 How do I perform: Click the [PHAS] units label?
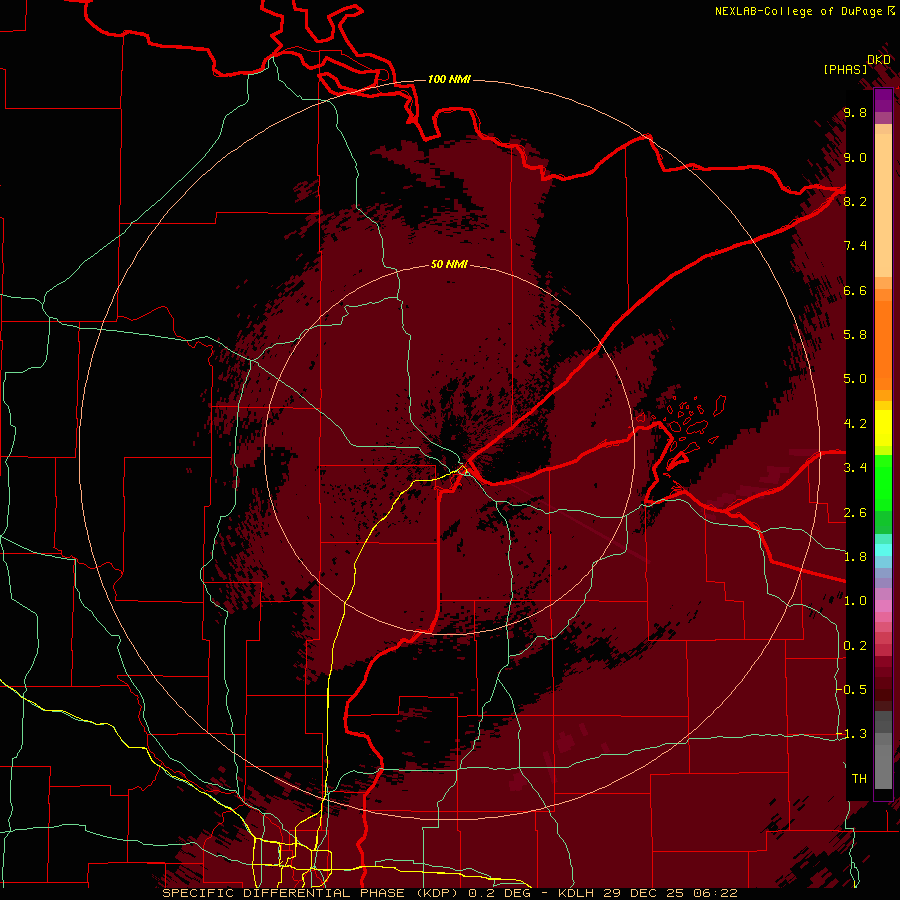point(845,70)
